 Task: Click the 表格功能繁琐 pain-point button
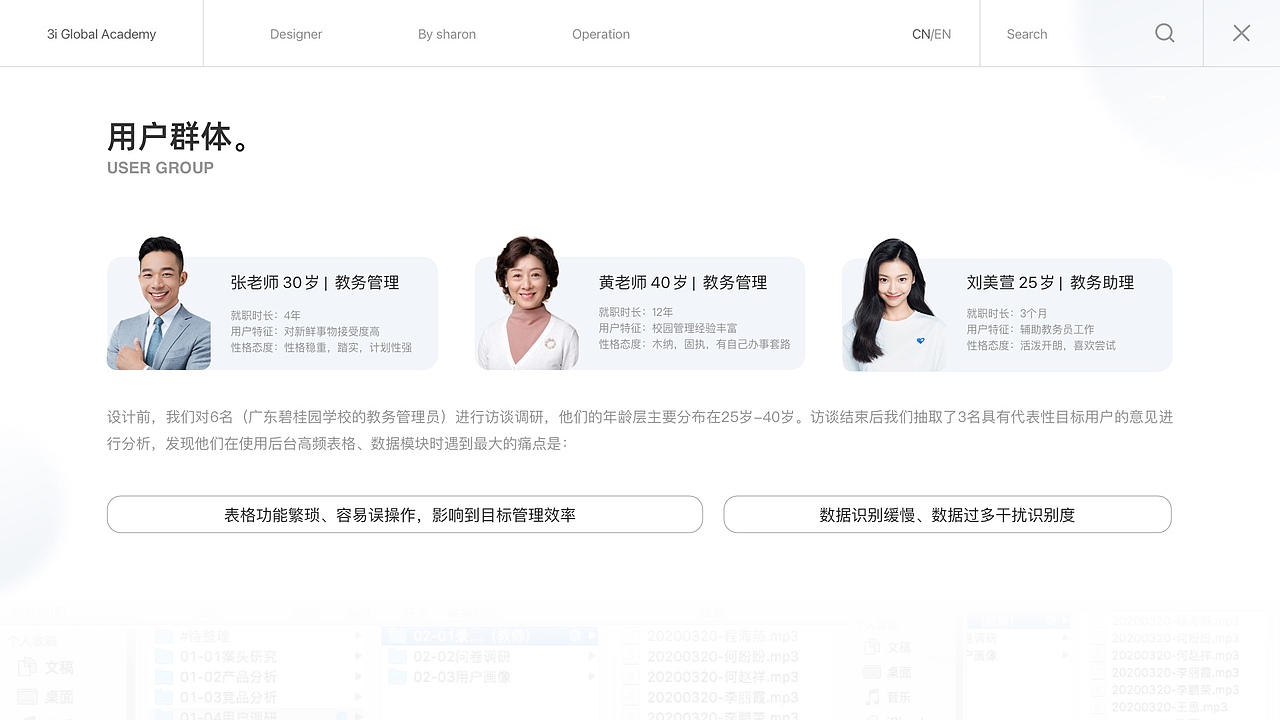point(405,514)
